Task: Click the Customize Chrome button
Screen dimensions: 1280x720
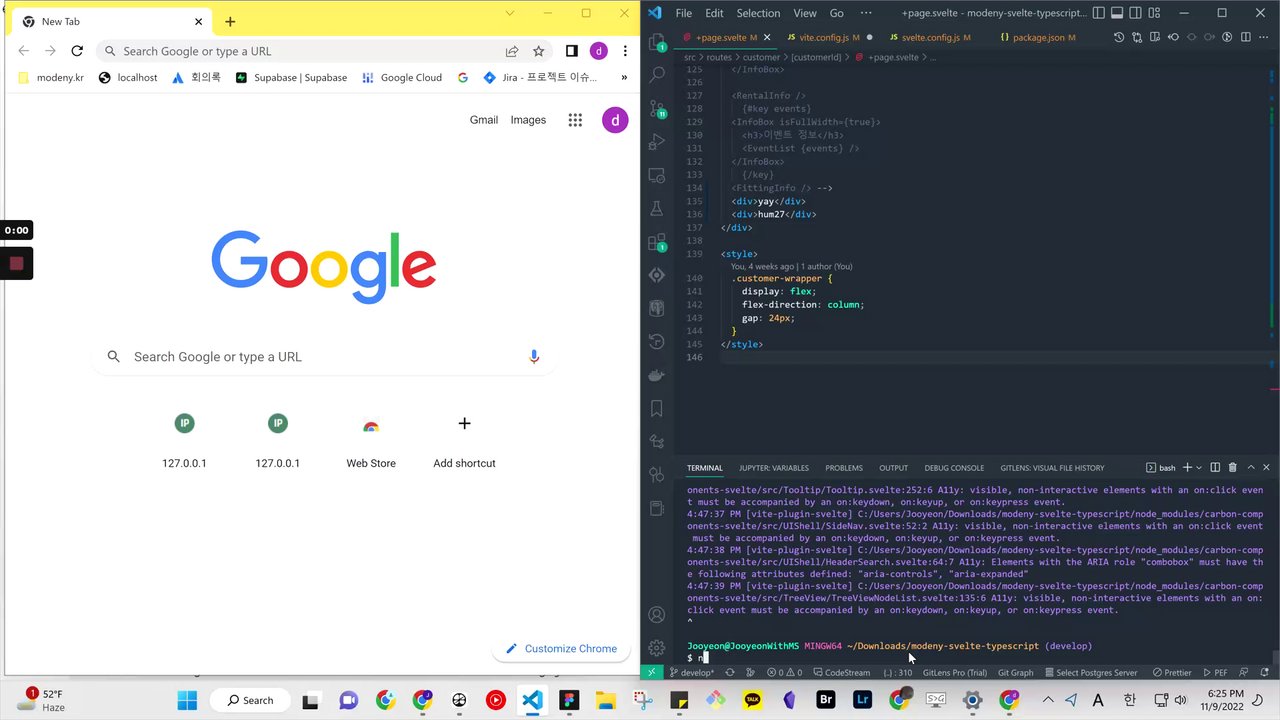Action: [x=561, y=648]
